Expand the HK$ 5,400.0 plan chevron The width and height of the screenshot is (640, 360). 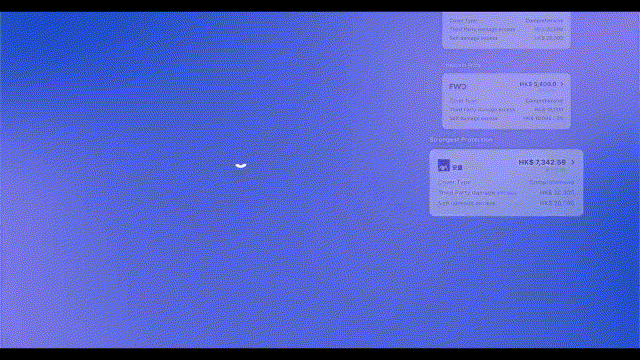(562, 84)
